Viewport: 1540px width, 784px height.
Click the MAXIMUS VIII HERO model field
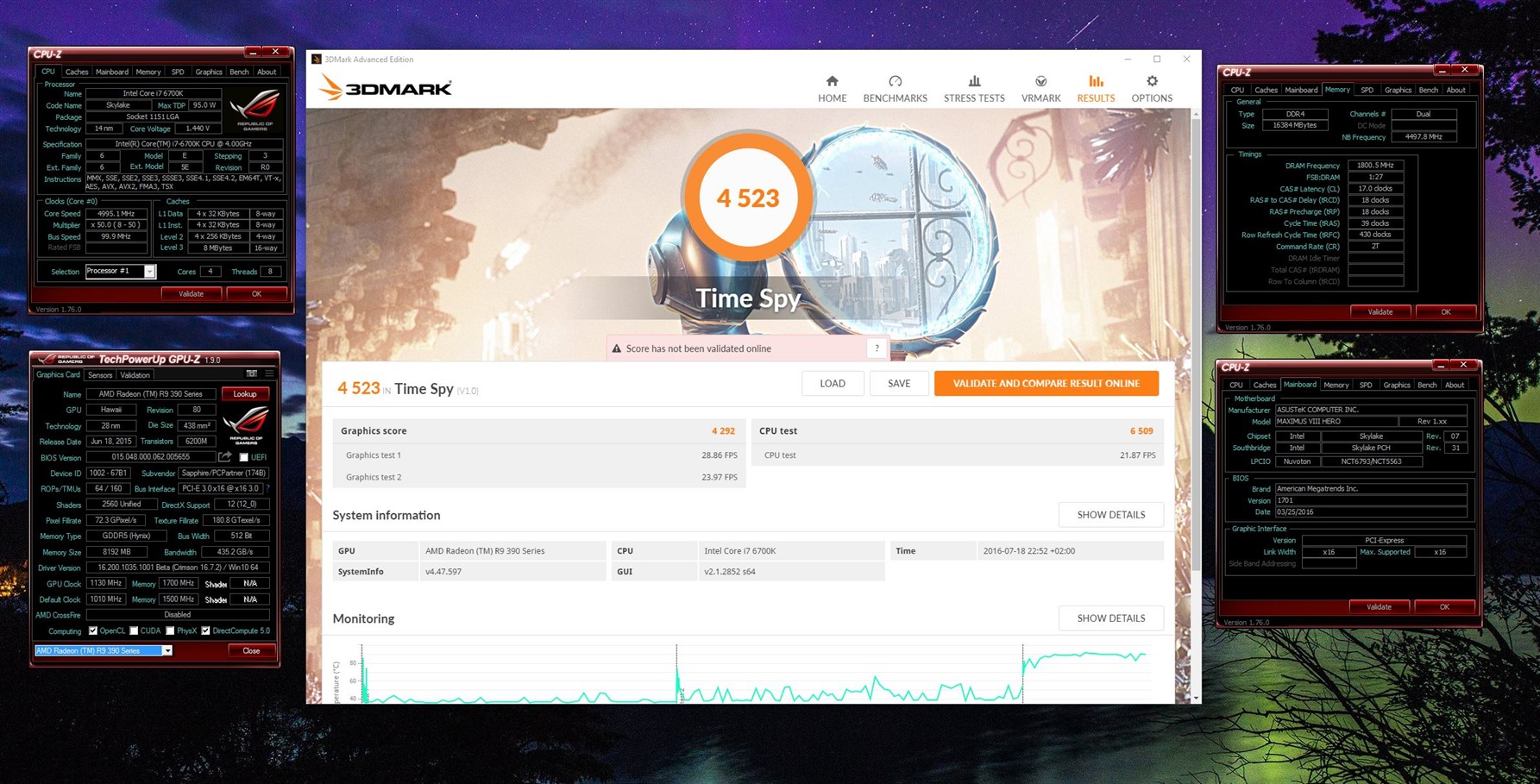[x=1336, y=422]
